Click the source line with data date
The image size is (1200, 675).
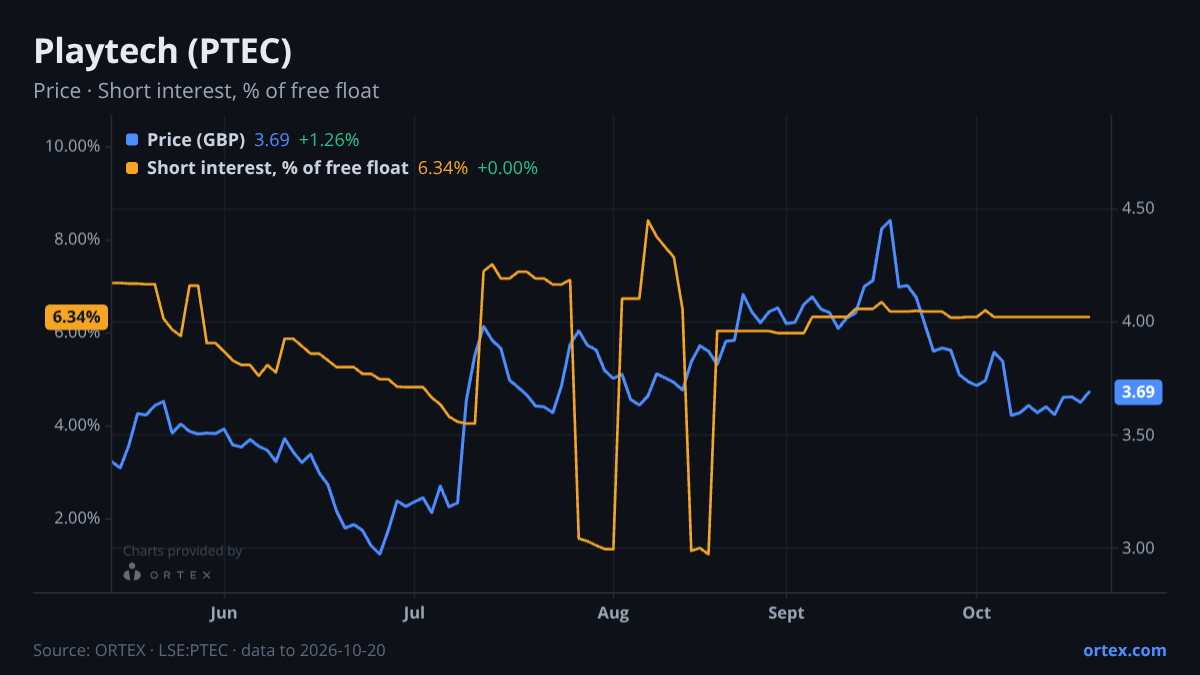tap(209, 650)
